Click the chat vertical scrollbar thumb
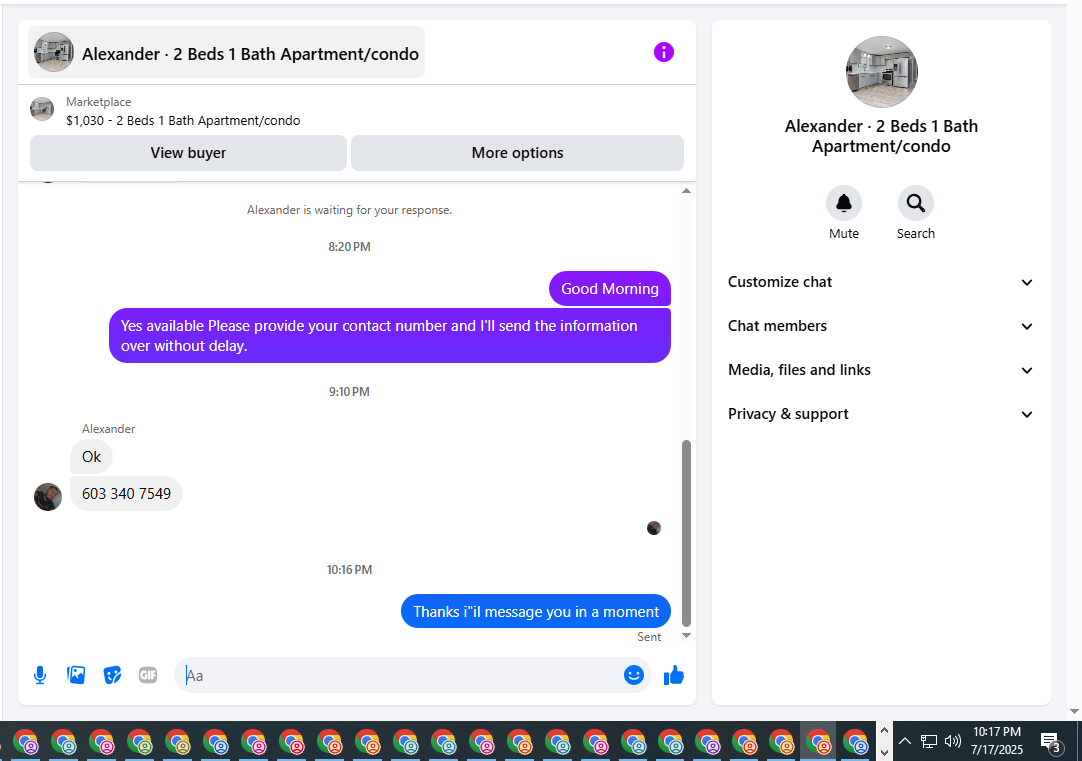1082x761 pixels. [x=686, y=533]
